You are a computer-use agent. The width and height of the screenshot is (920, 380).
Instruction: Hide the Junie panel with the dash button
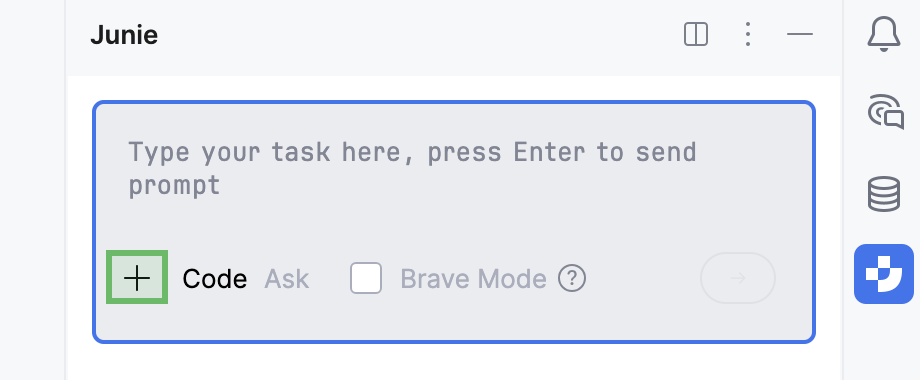(799, 34)
